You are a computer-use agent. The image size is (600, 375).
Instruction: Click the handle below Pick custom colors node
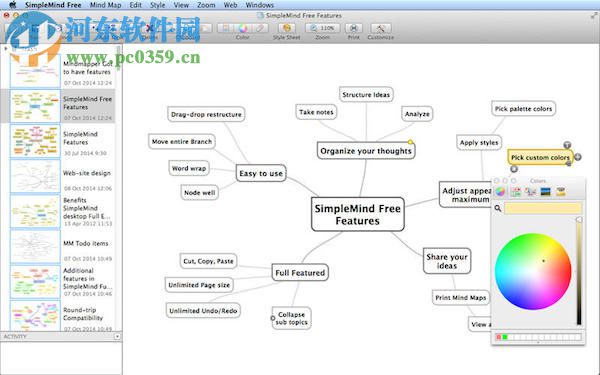(514, 169)
